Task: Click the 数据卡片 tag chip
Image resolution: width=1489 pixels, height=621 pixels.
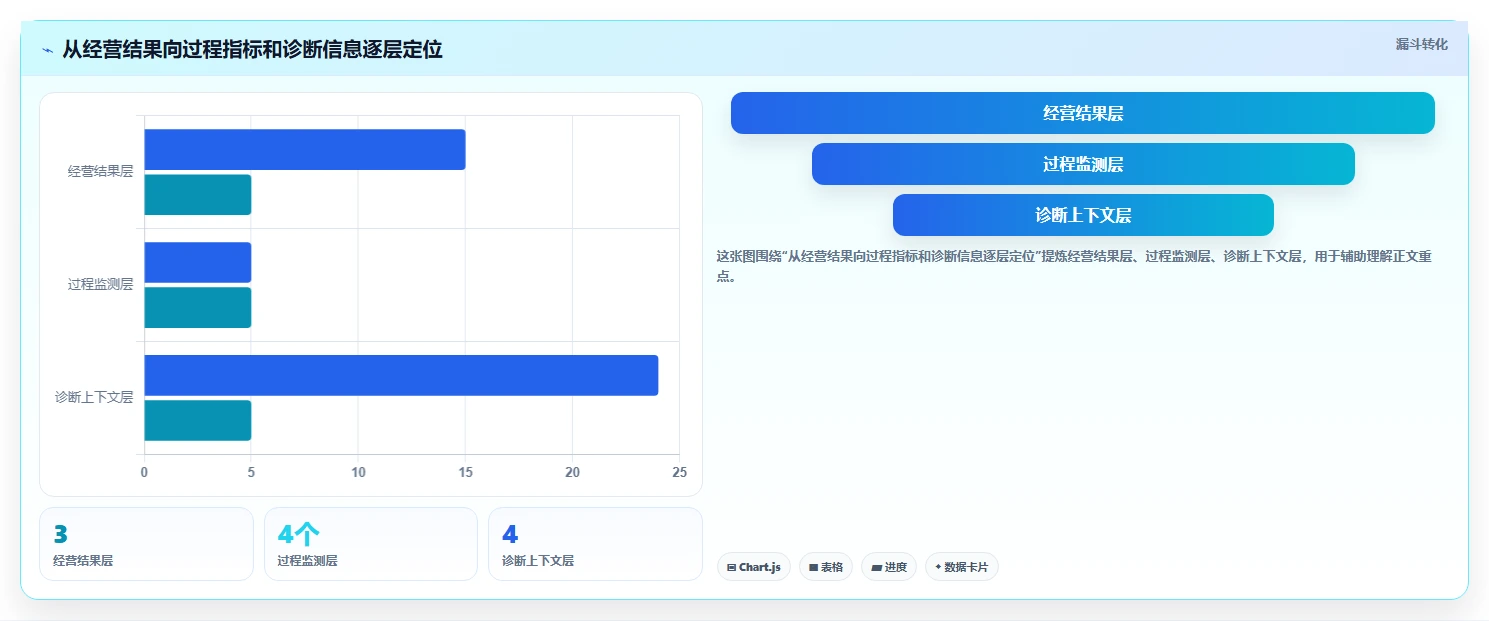Action: (x=961, y=567)
